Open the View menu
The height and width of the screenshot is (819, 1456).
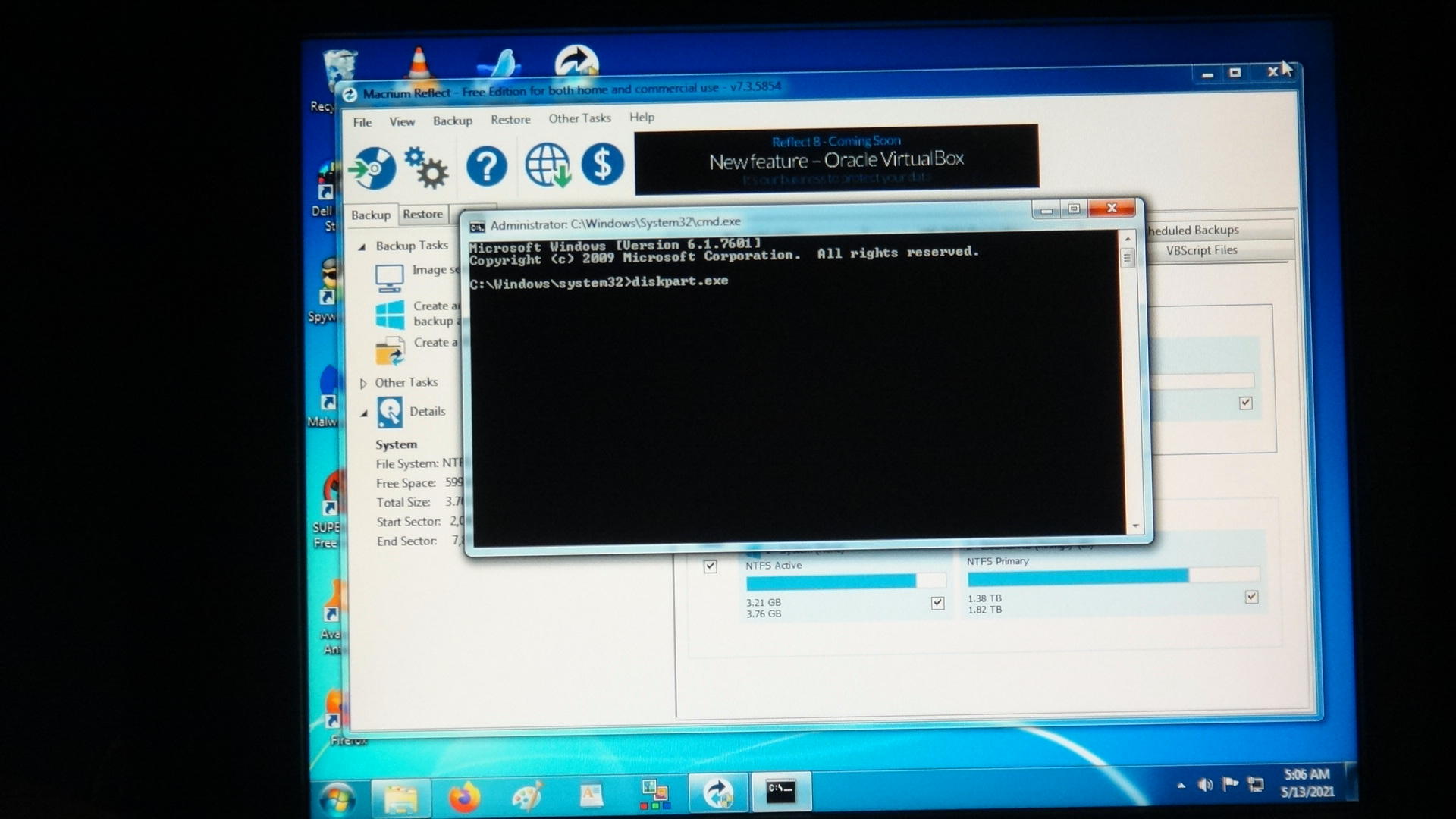click(402, 121)
